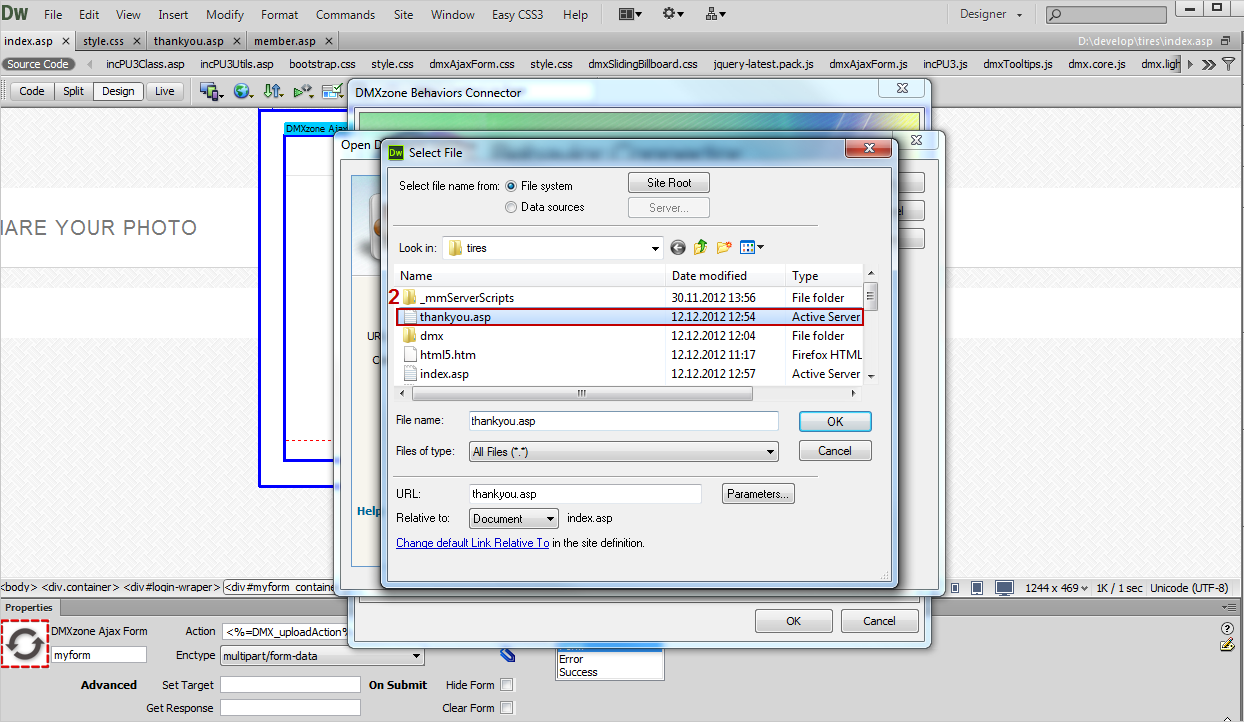Image resolution: width=1244 pixels, height=722 pixels.
Task: Create a new folder in Select File dialog
Action: click(724, 247)
